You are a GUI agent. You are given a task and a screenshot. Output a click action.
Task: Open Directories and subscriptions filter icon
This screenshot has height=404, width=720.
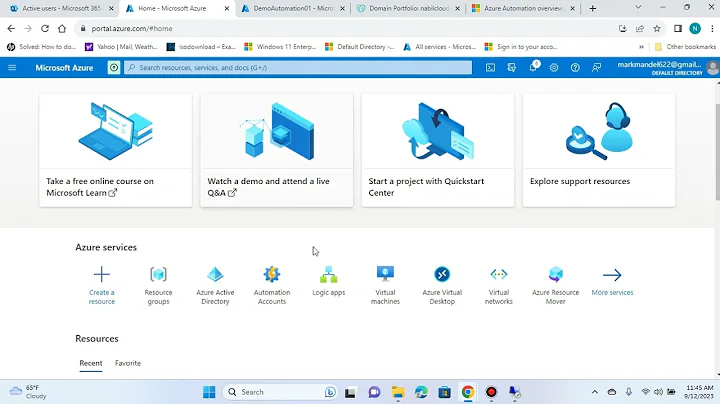coord(512,67)
